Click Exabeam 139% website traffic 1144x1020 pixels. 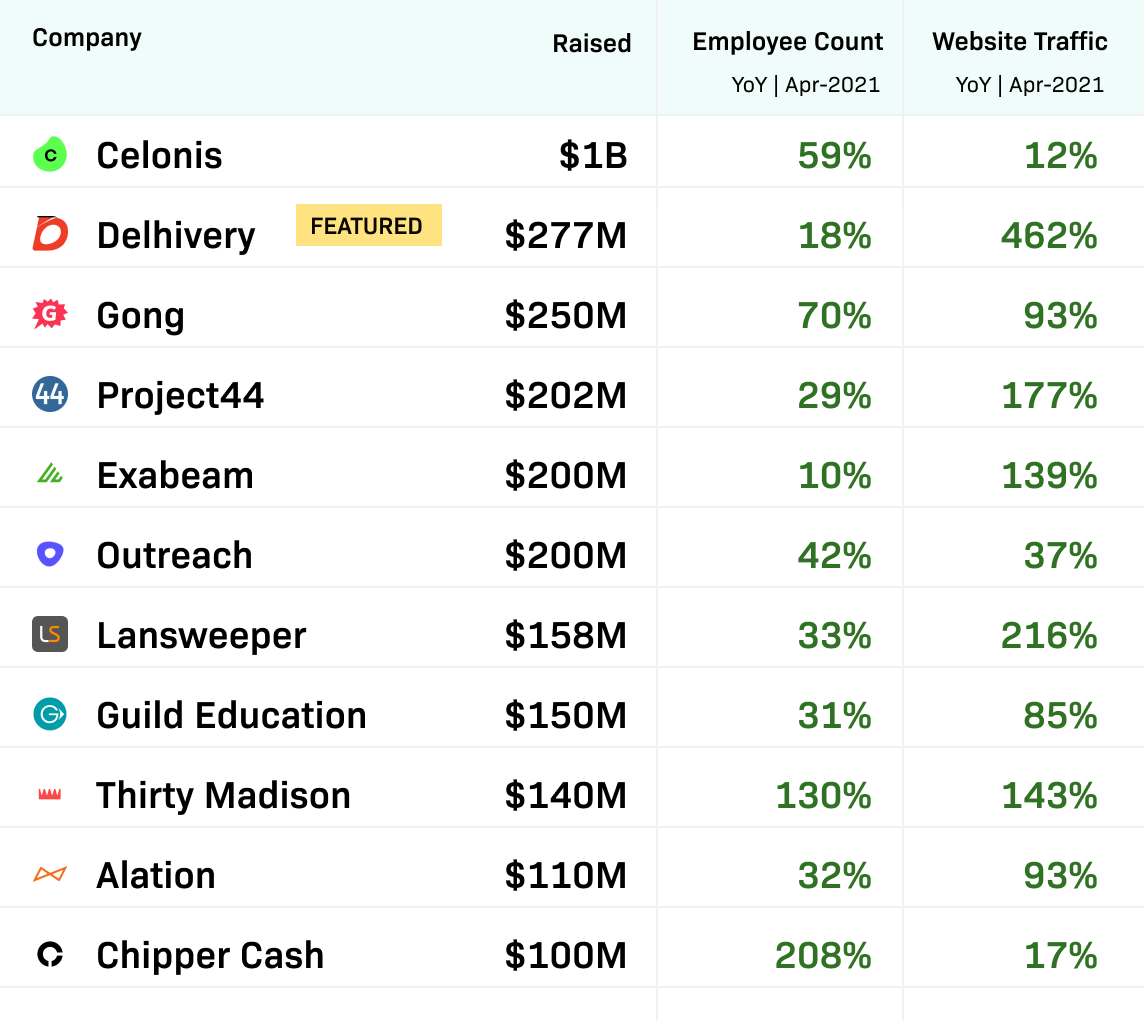coord(1049,476)
